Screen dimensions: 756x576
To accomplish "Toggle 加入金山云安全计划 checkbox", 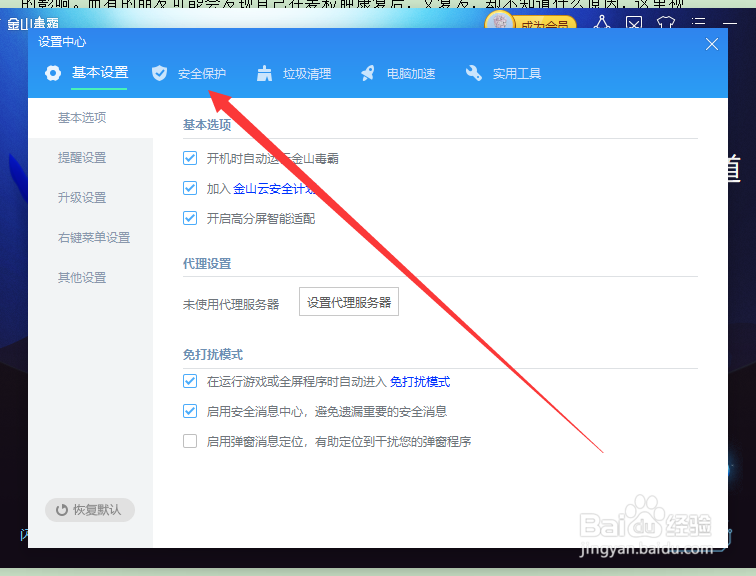I will (190, 188).
